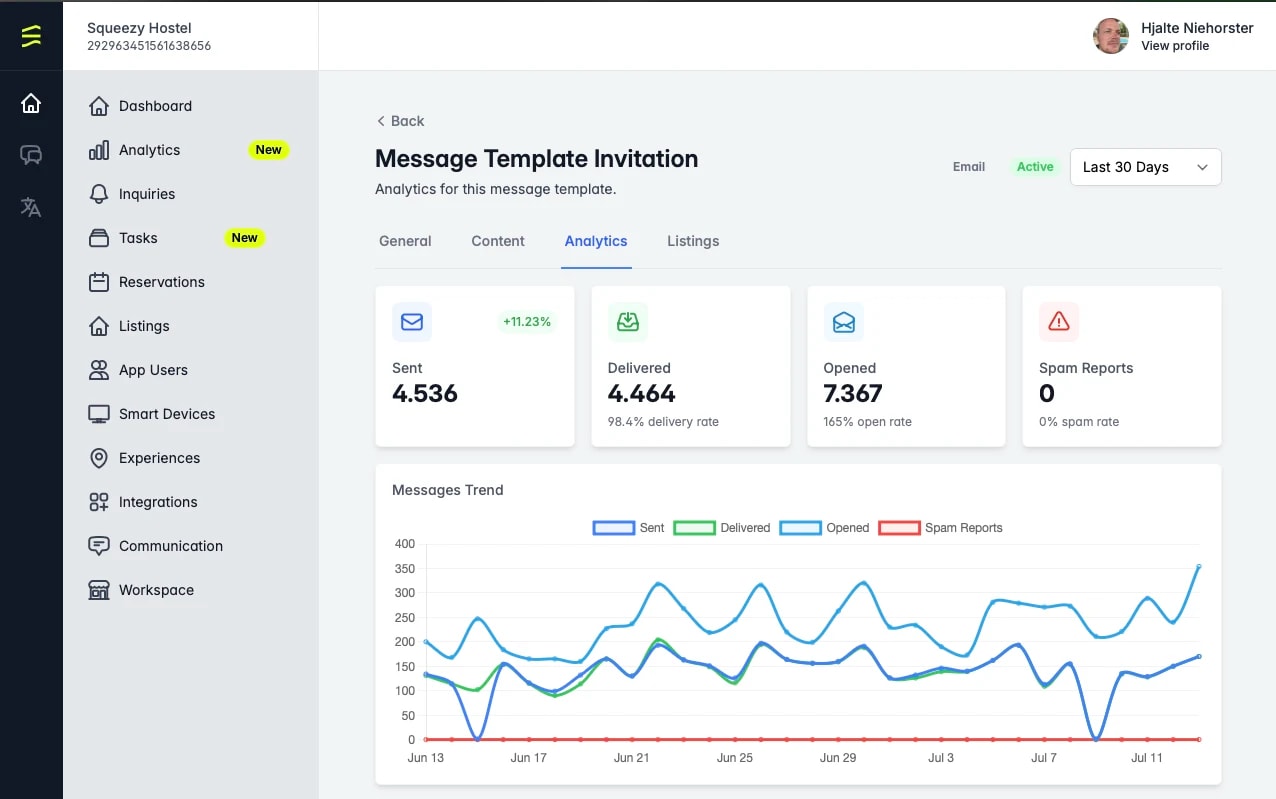Click the Dashboard house icon
Image resolution: width=1276 pixels, height=799 pixels.
(98, 106)
